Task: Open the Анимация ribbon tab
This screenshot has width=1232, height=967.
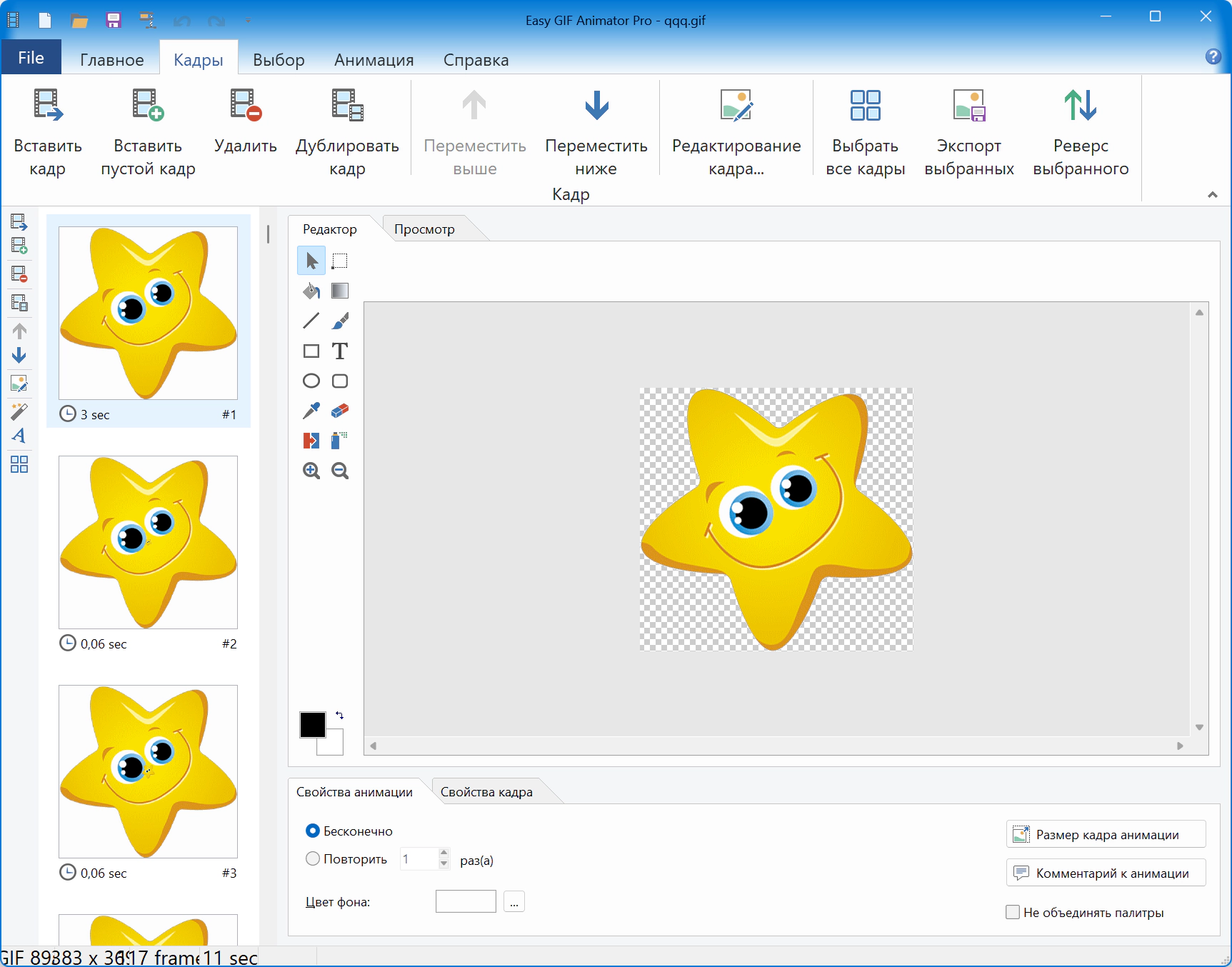Action: pos(374,60)
